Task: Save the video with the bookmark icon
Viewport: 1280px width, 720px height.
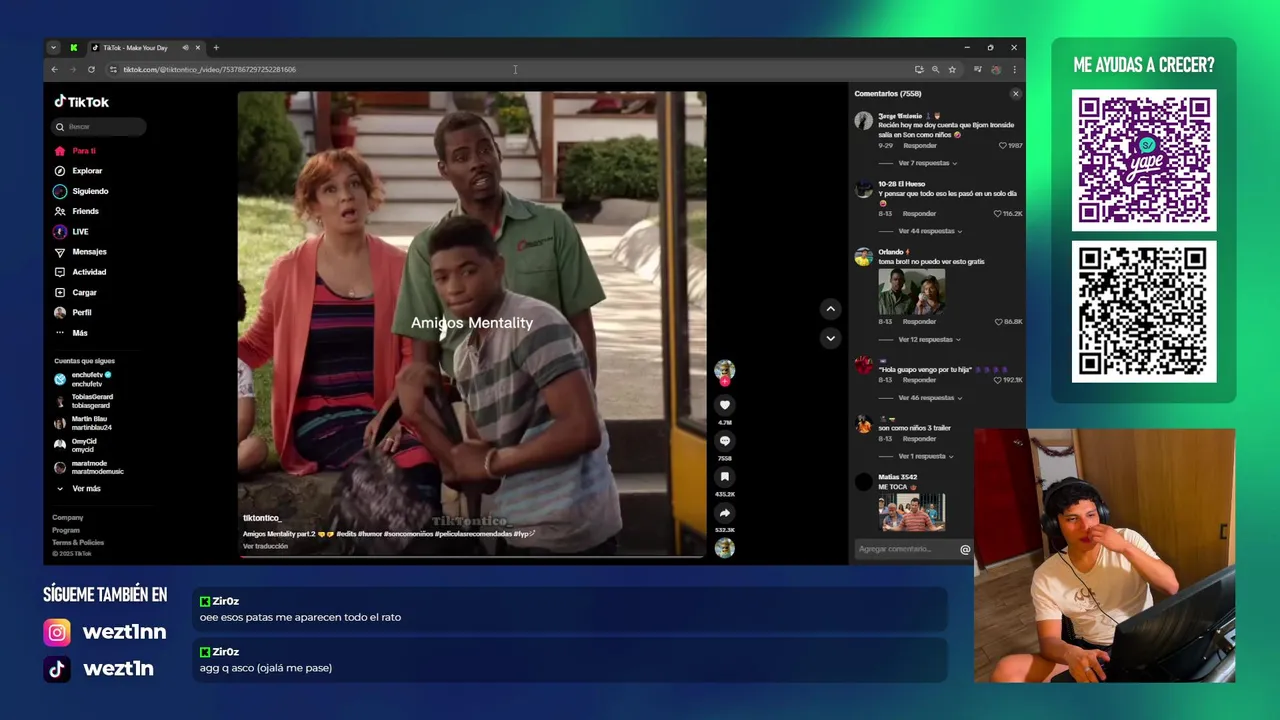Action: (725, 477)
